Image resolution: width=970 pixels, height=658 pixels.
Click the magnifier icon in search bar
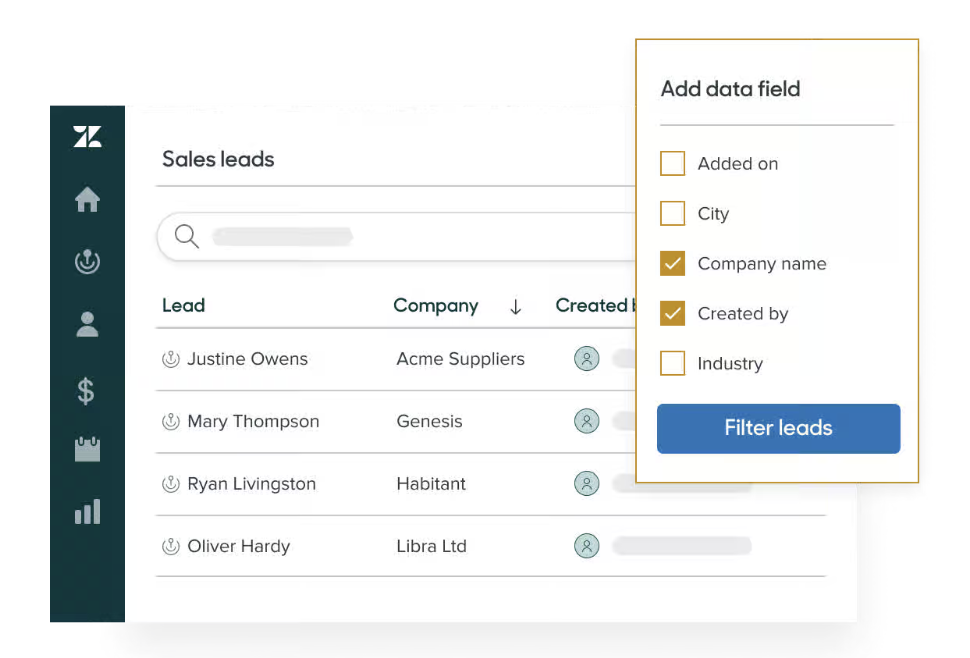[x=186, y=236]
